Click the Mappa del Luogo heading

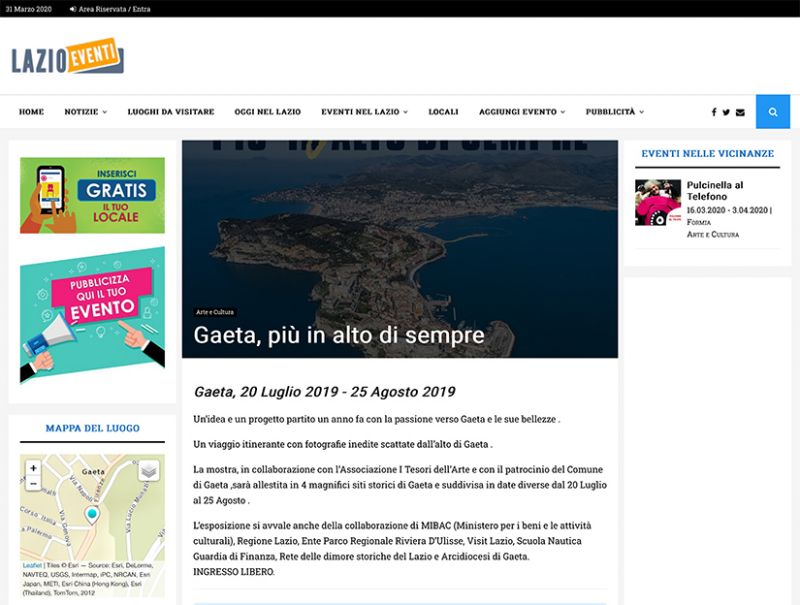coord(92,428)
